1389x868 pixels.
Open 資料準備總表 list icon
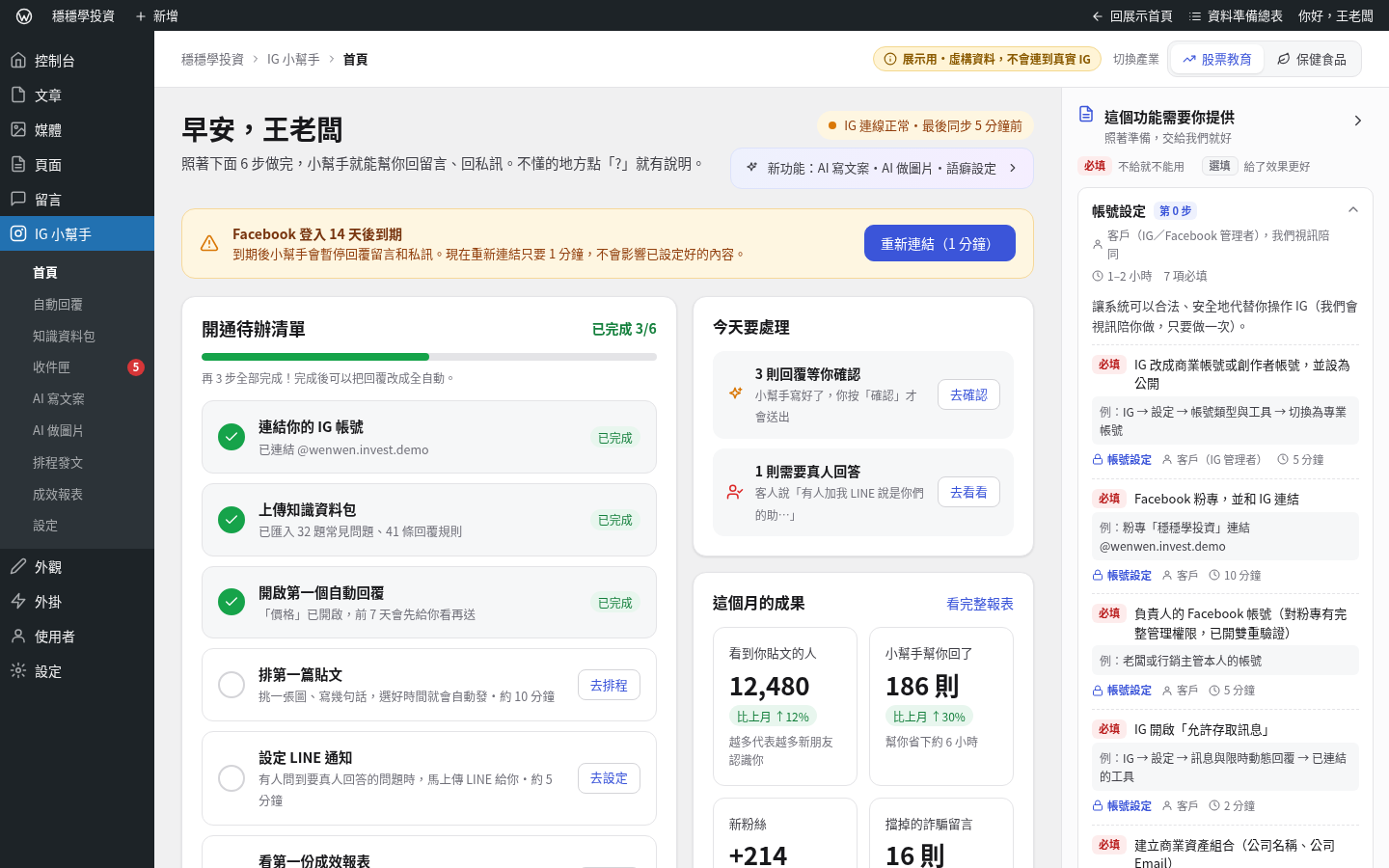tap(1195, 16)
